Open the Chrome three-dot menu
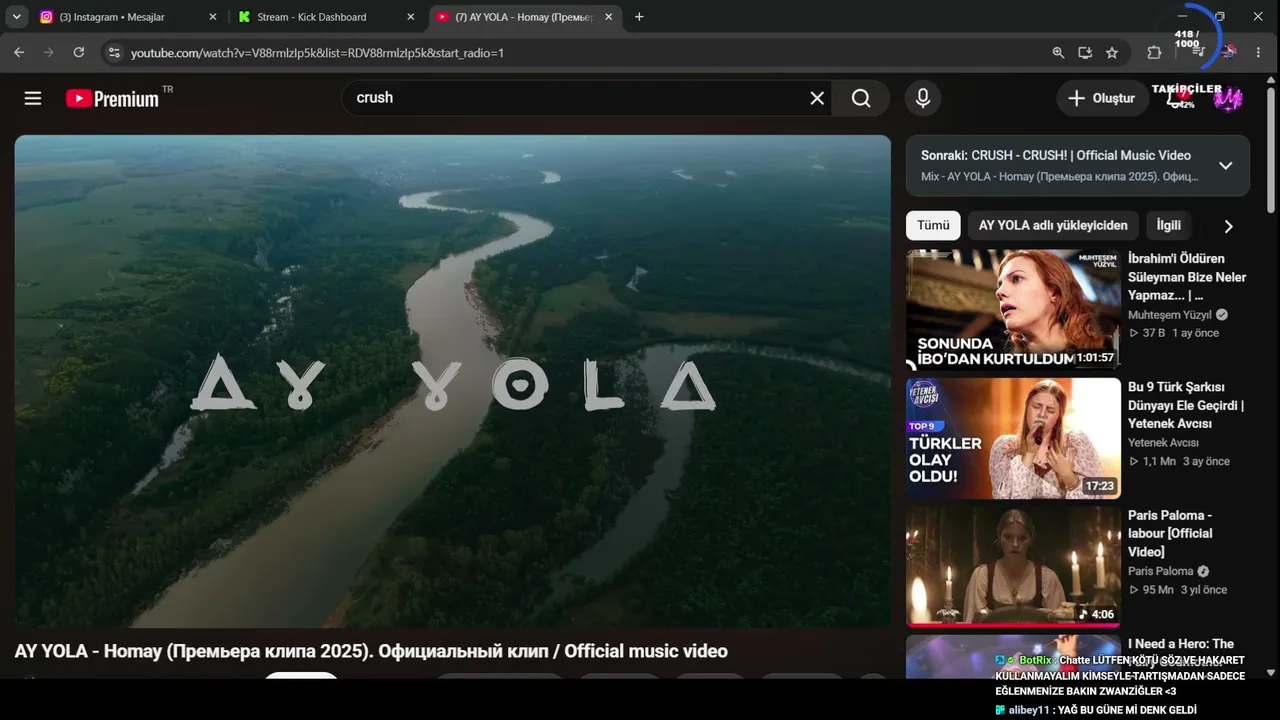The height and width of the screenshot is (720, 1280). coord(1259,53)
